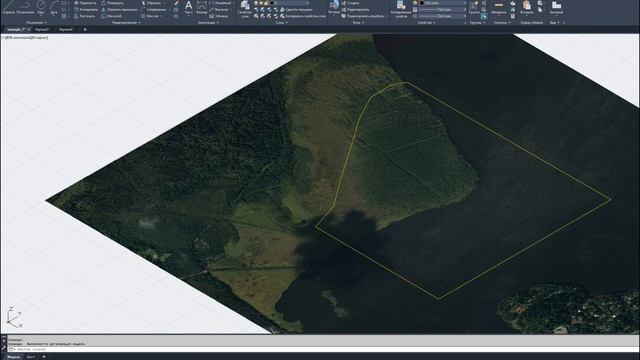Click Копирование свойств (Match Properties)
Screen dimensions: 640x360
[401, 8]
